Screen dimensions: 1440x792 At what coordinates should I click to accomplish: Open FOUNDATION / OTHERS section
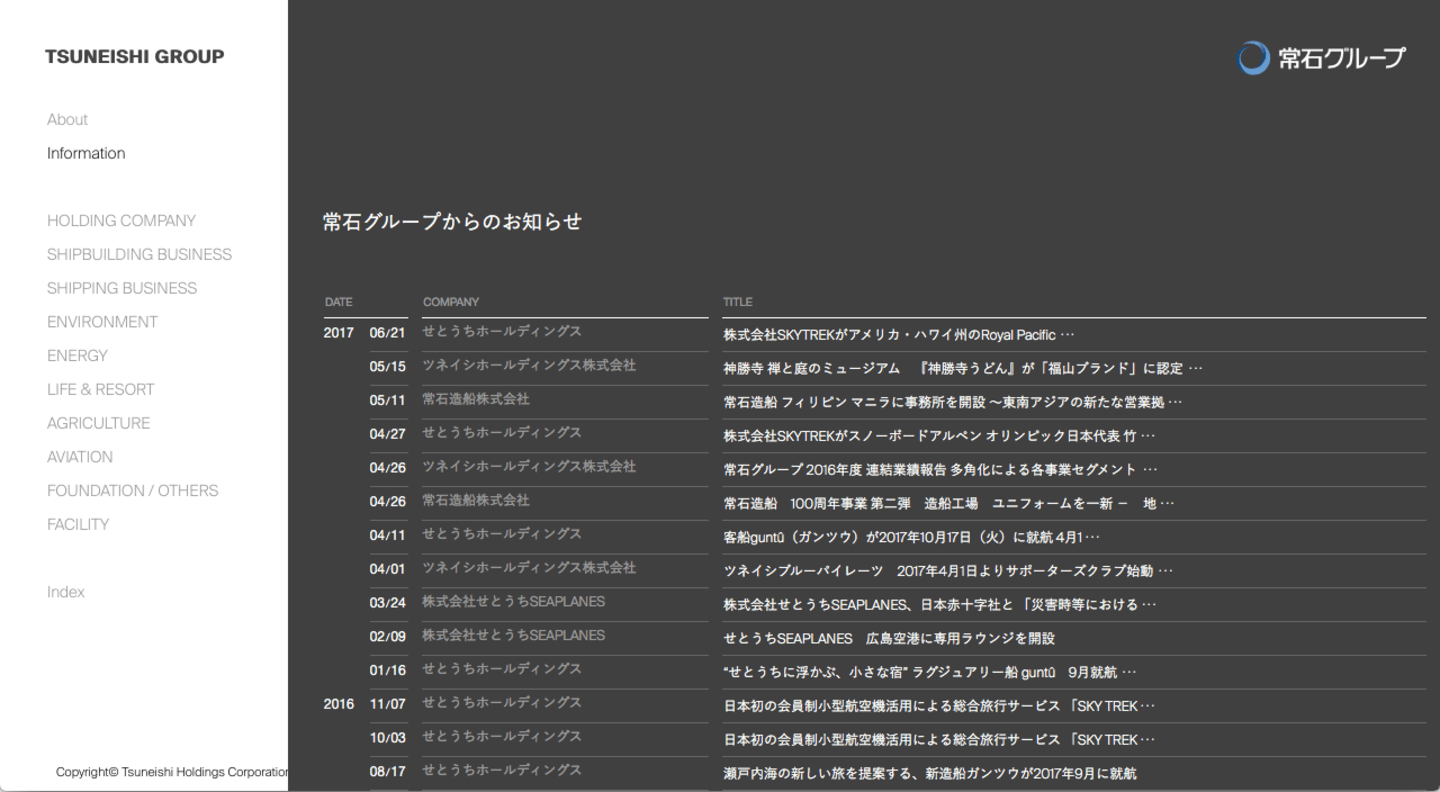(132, 491)
